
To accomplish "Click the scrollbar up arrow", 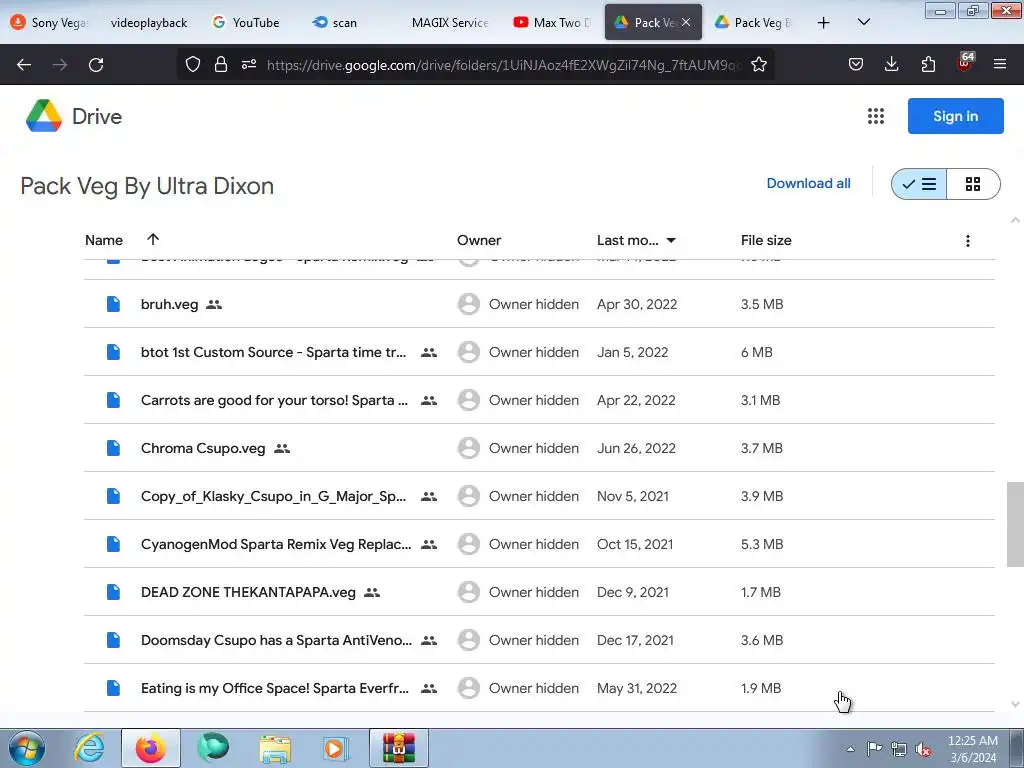I will click(1015, 220).
